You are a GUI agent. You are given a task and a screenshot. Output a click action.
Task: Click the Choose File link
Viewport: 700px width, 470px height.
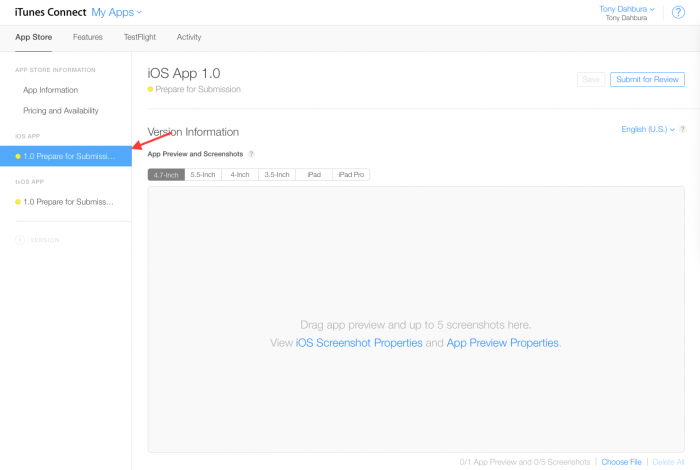click(621, 462)
